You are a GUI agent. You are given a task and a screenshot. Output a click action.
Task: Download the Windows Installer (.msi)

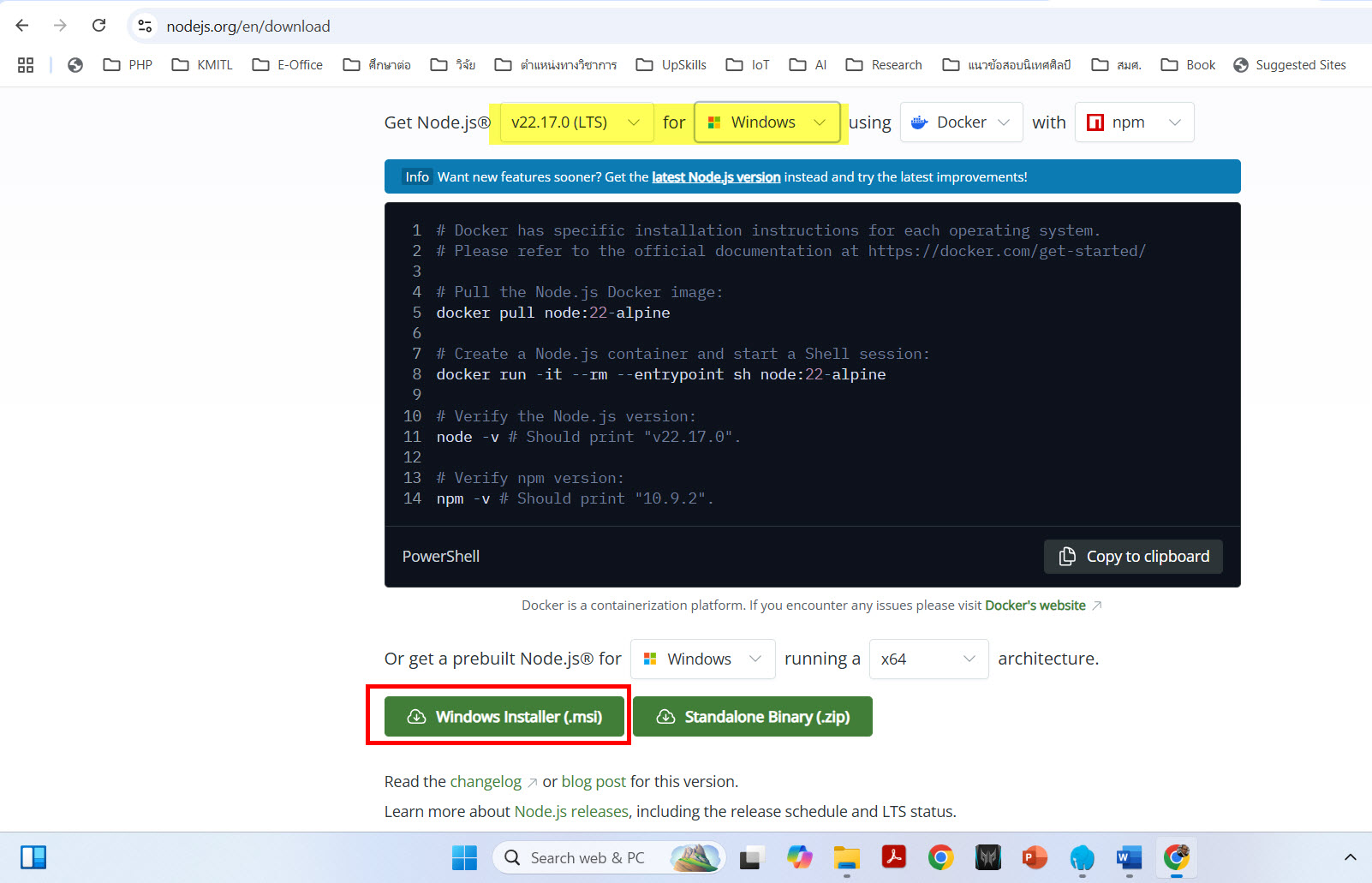tap(504, 716)
